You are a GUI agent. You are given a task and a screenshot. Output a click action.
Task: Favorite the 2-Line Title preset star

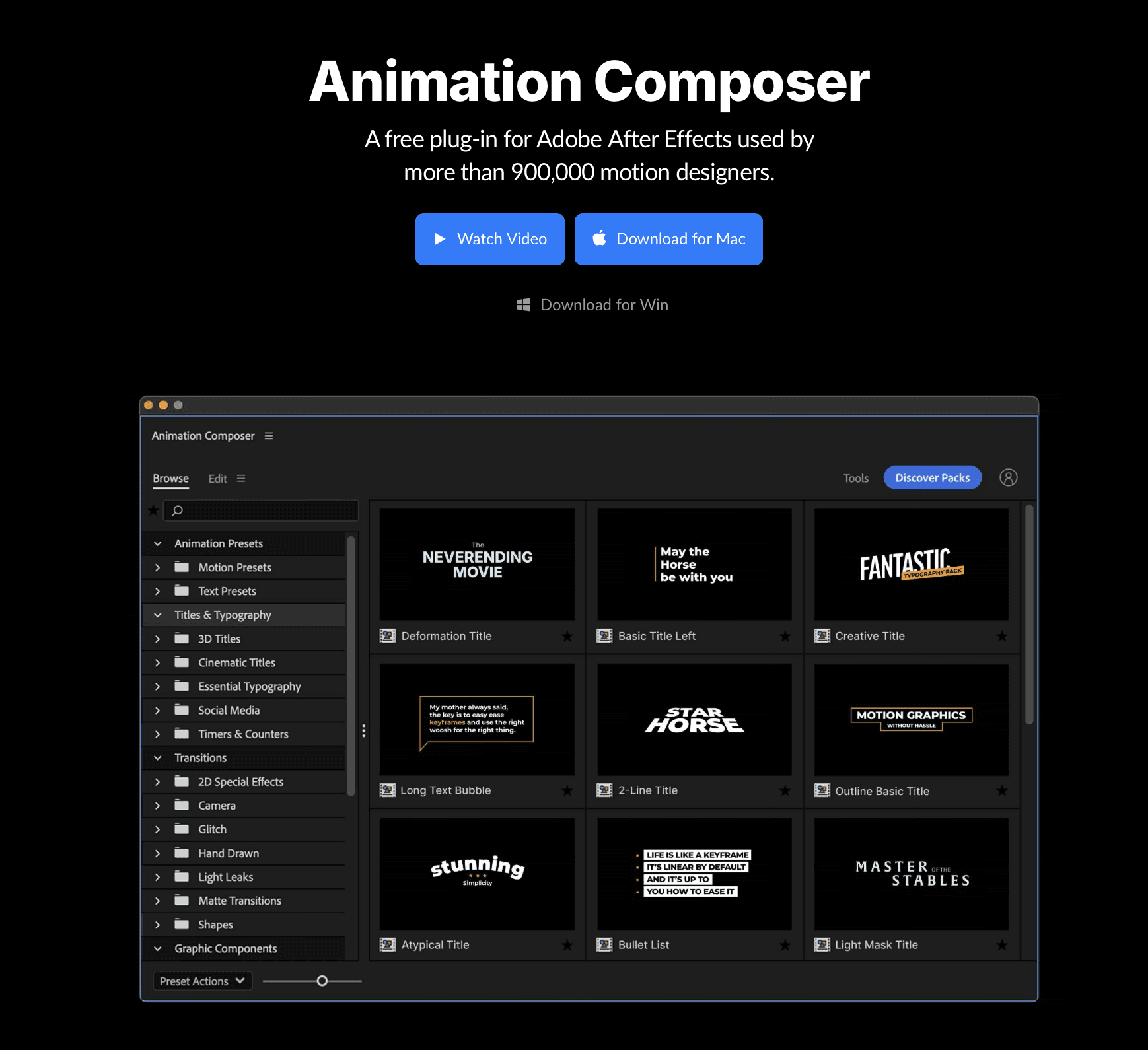pos(785,790)
